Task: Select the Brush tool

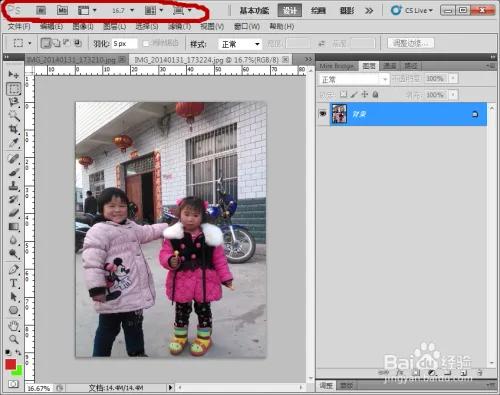Action: point(13,172)
